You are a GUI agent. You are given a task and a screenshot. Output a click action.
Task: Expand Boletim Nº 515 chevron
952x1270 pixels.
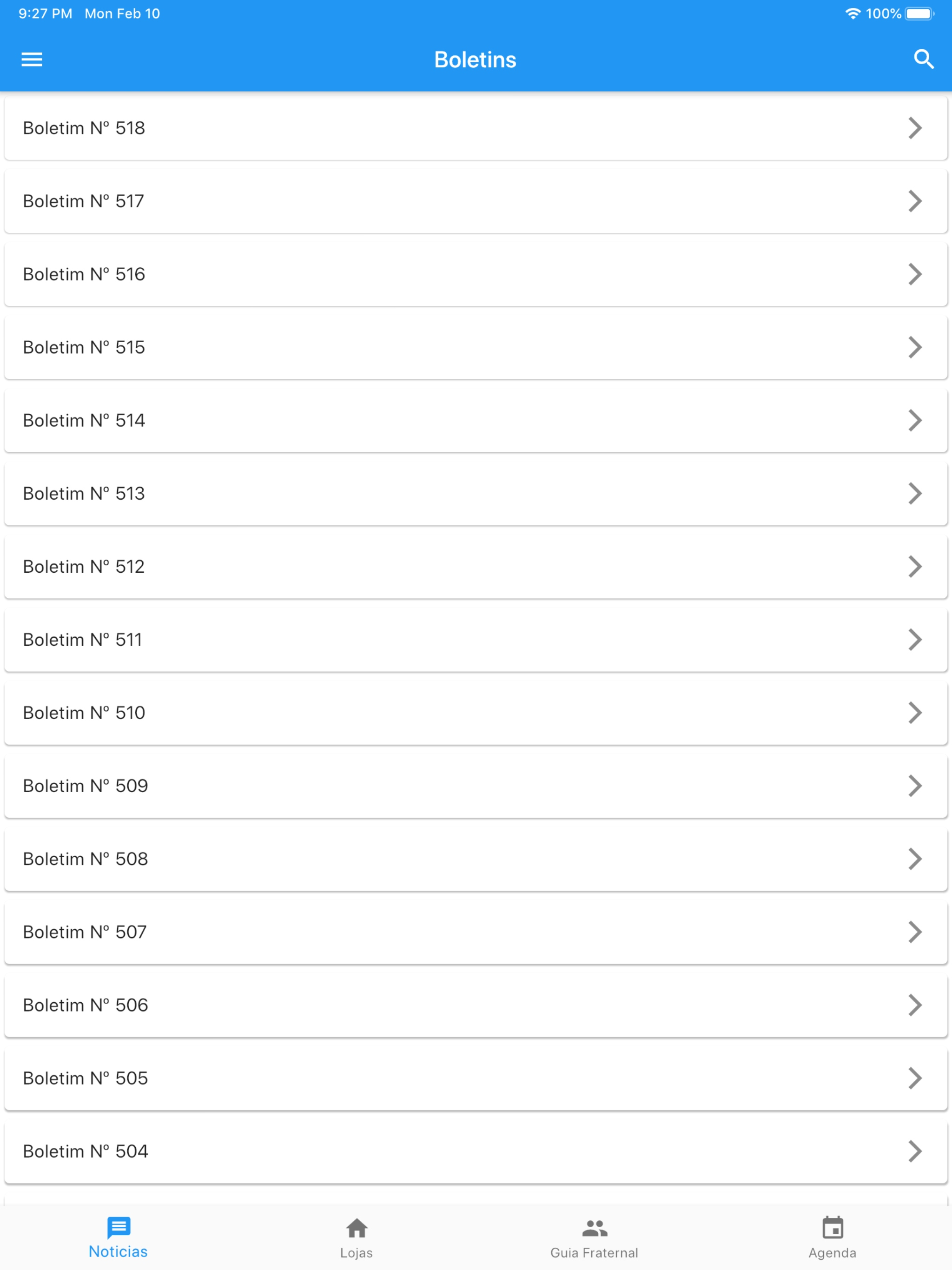pos(915,347)
